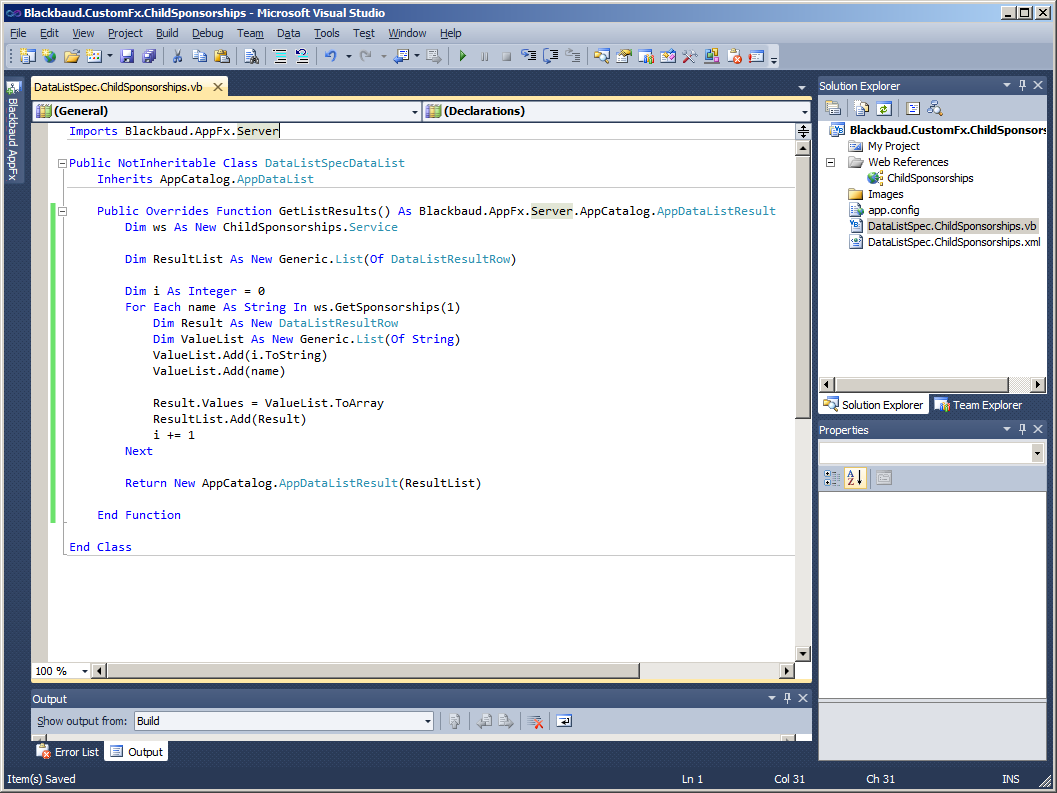Switch Properties panel to Categorized view

coord(833,478)
